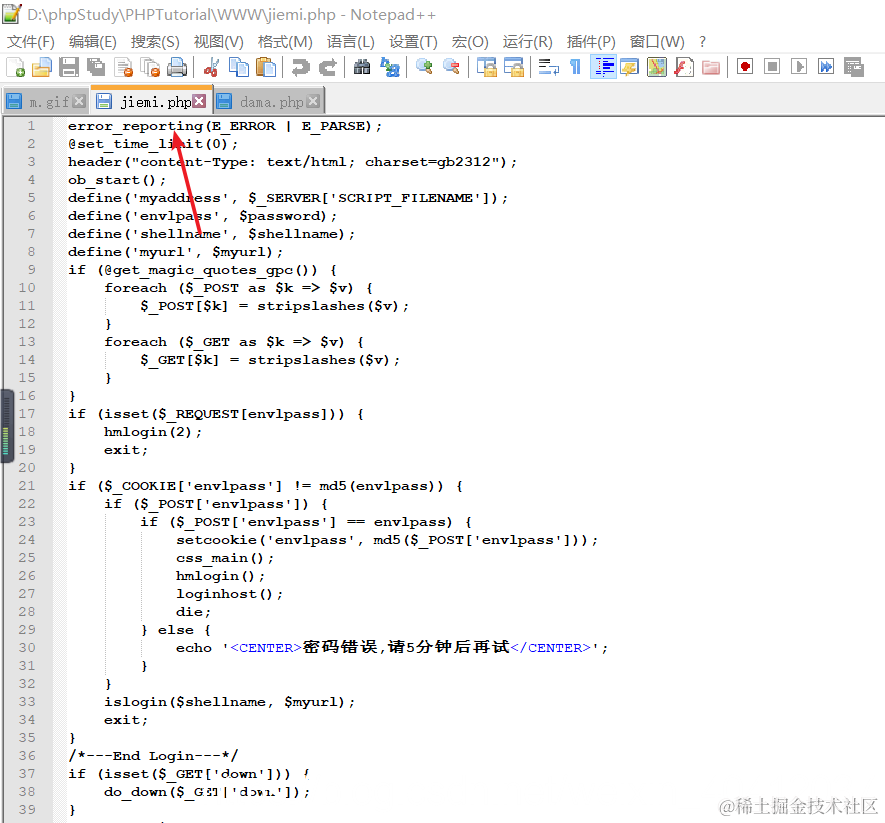The width and height of the screenshot is (885, 823).
Task: Open the Folder as Workspace panel
Action: point(711,67)
